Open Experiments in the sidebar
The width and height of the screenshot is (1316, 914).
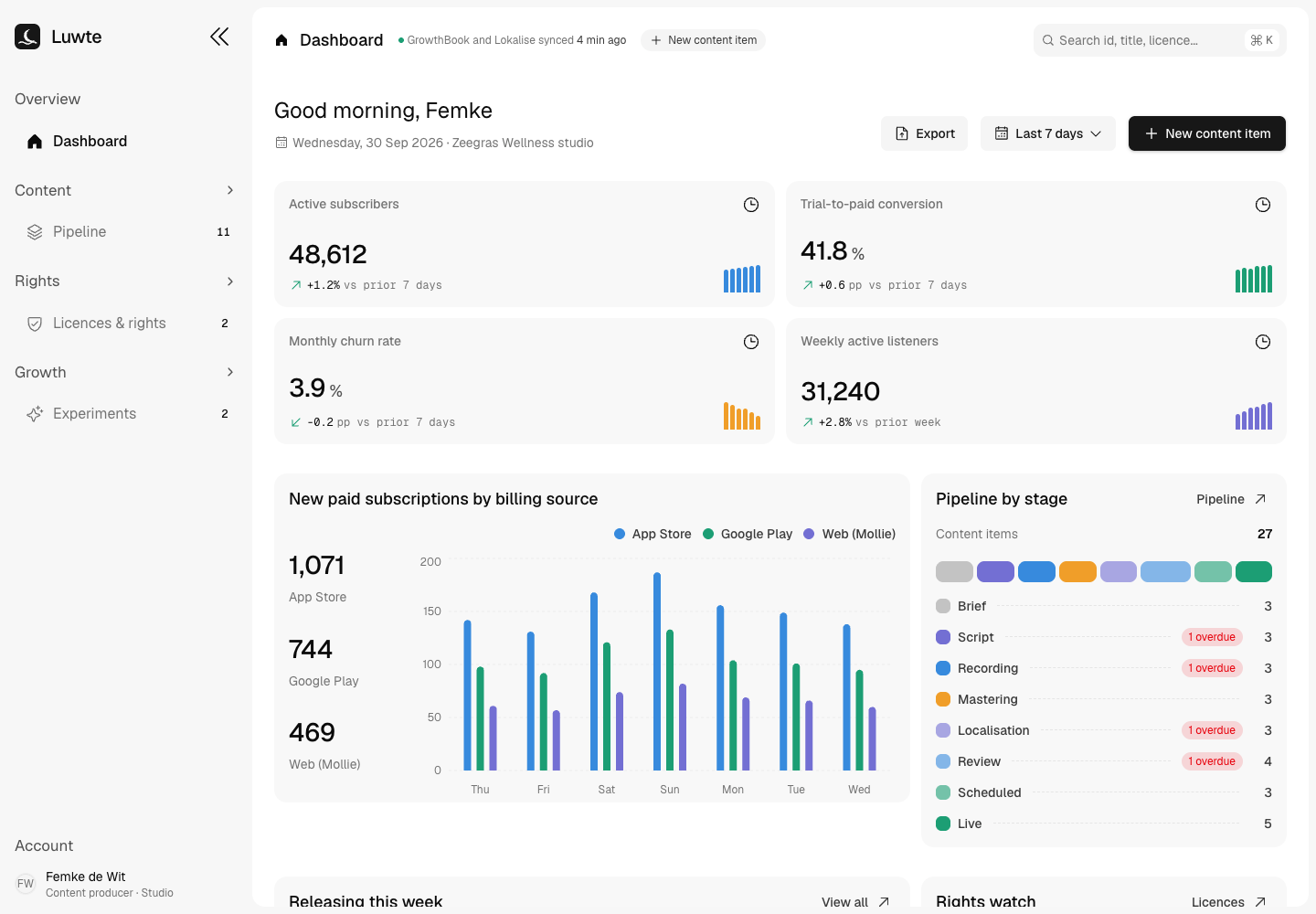tap(126, 414)
